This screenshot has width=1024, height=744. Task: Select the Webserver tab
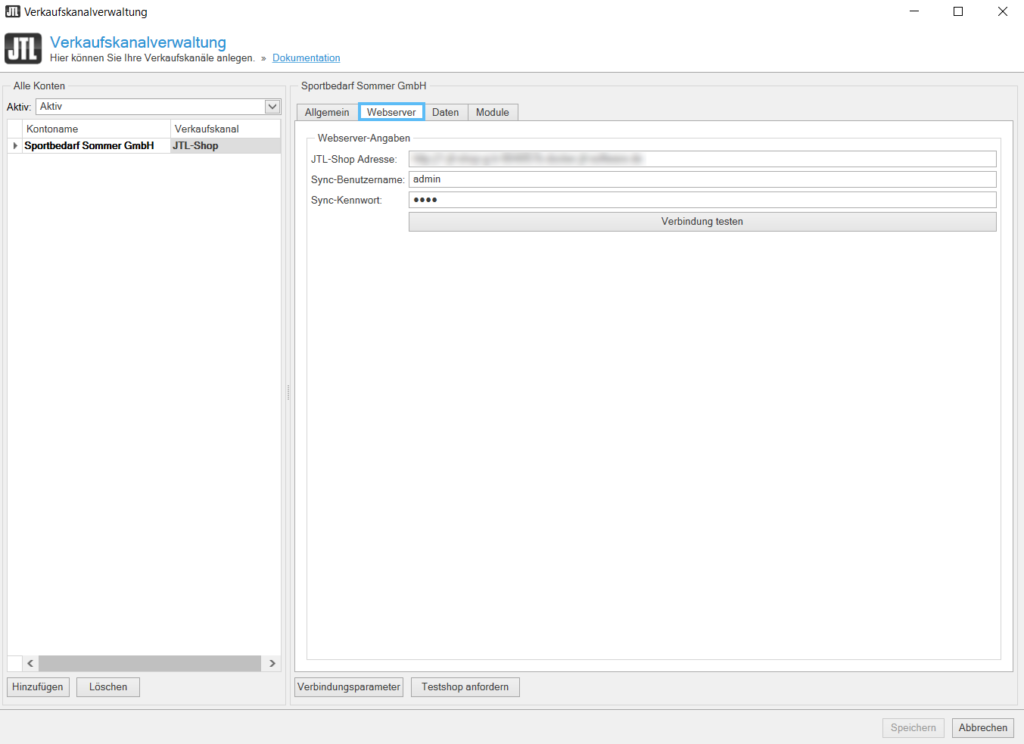[x=391, y=112]
